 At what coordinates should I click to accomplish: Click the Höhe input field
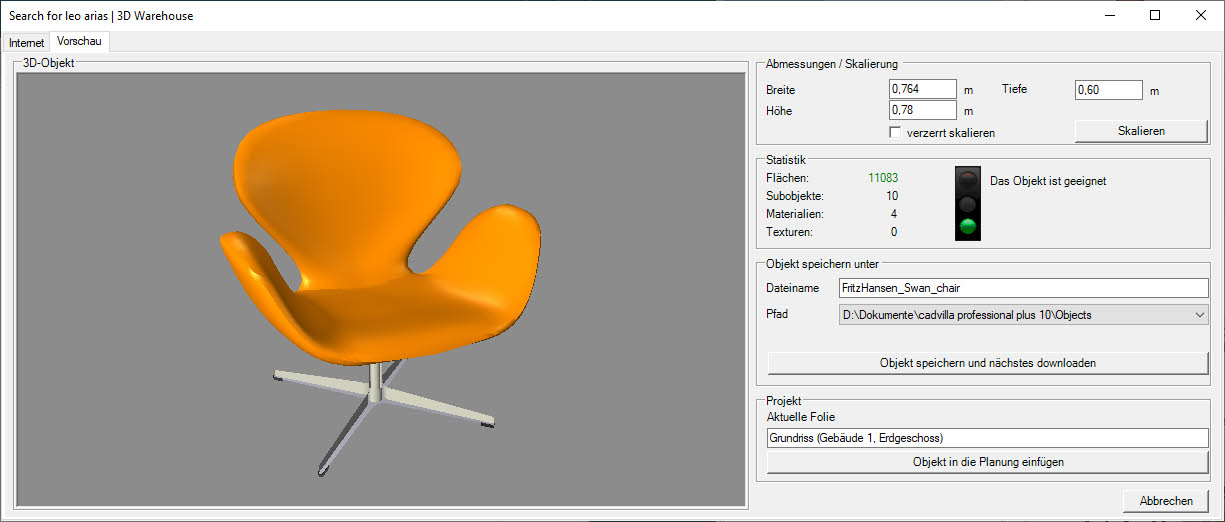coord(922,111)
